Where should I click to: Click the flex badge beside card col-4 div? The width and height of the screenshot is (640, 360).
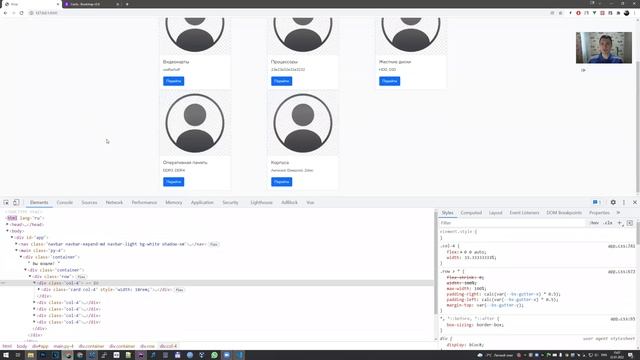[x=179, y=290]
